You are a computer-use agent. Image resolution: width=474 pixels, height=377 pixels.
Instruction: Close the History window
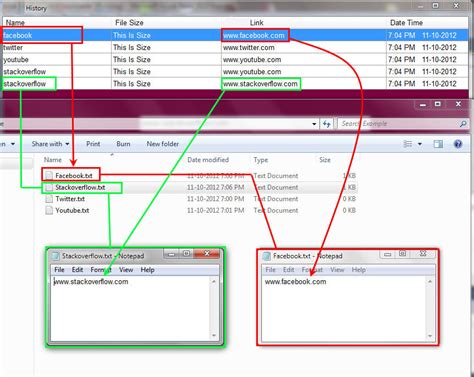[x=456, y=6]
